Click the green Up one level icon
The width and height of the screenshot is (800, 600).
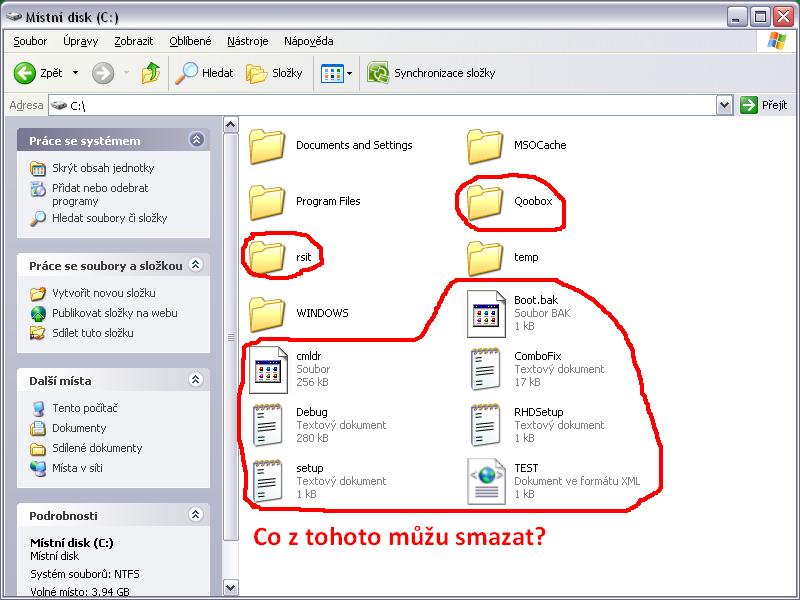(x=151, y=73)
